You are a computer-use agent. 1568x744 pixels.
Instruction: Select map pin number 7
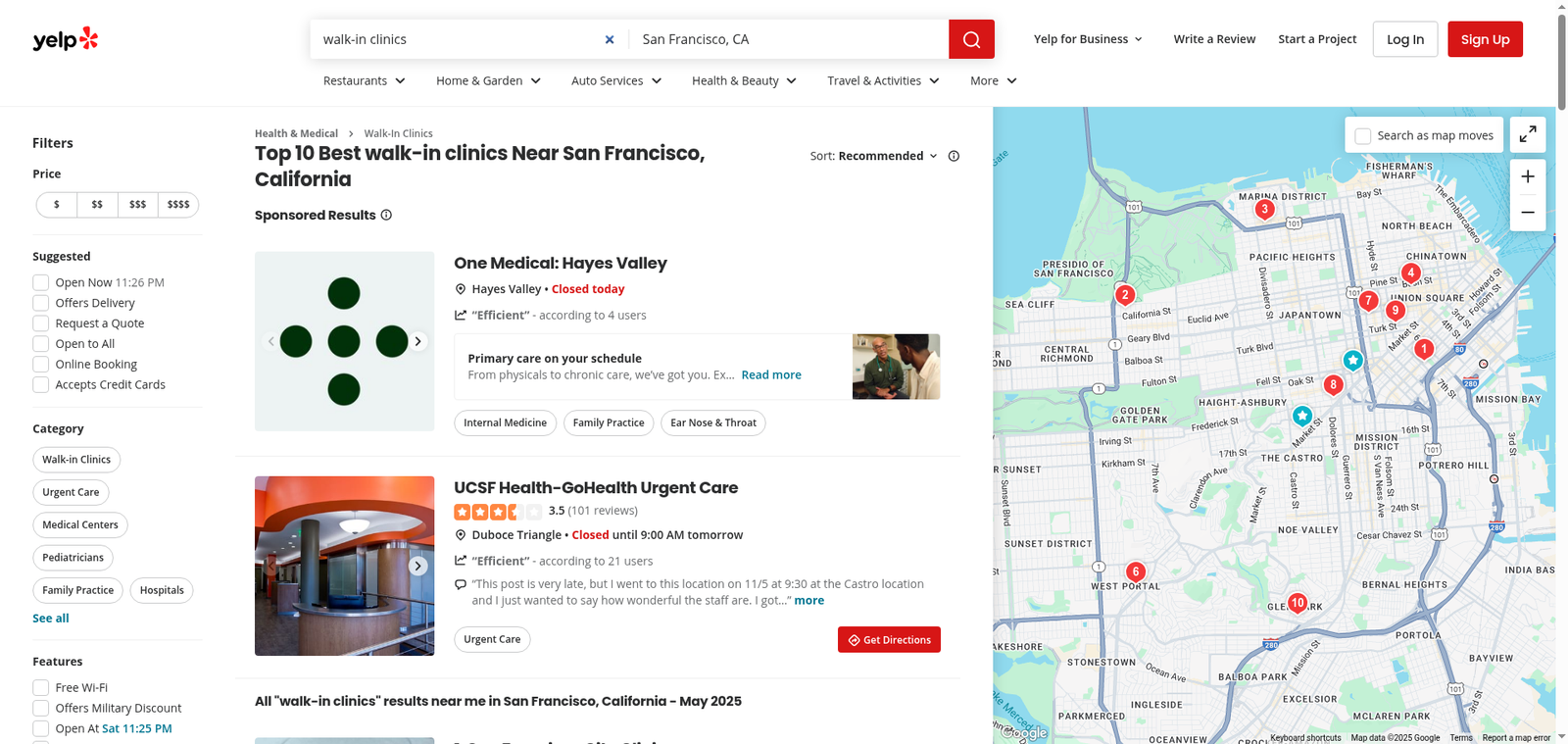[x=1369, y=301]
